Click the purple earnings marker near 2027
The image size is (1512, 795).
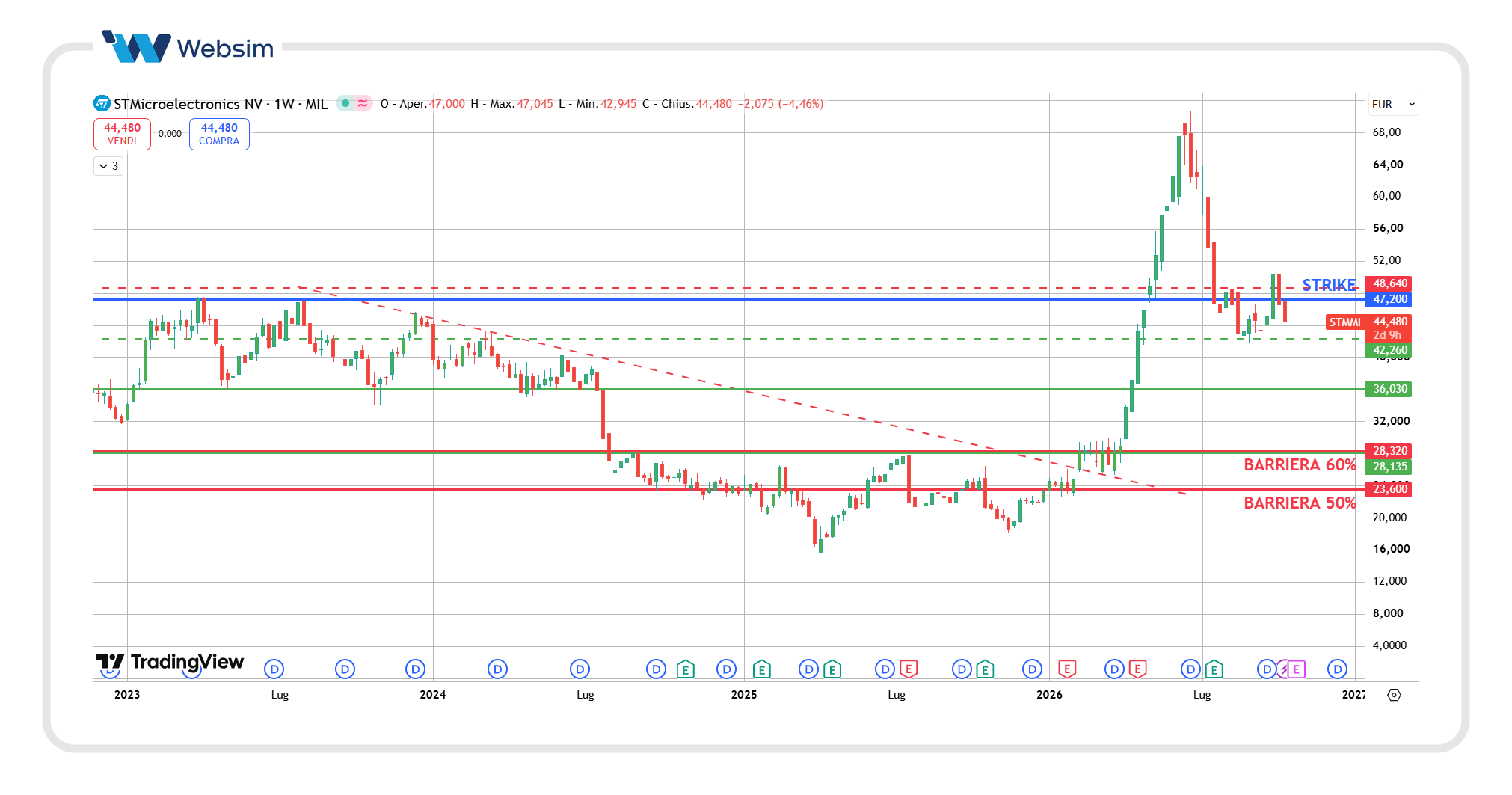[x=1297, y=669]
